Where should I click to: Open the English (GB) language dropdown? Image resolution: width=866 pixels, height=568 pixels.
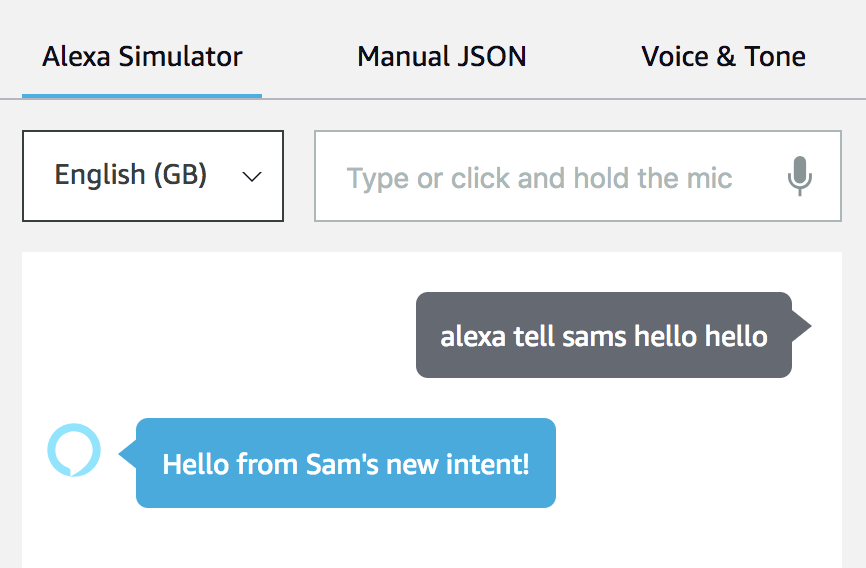point(153,176)
